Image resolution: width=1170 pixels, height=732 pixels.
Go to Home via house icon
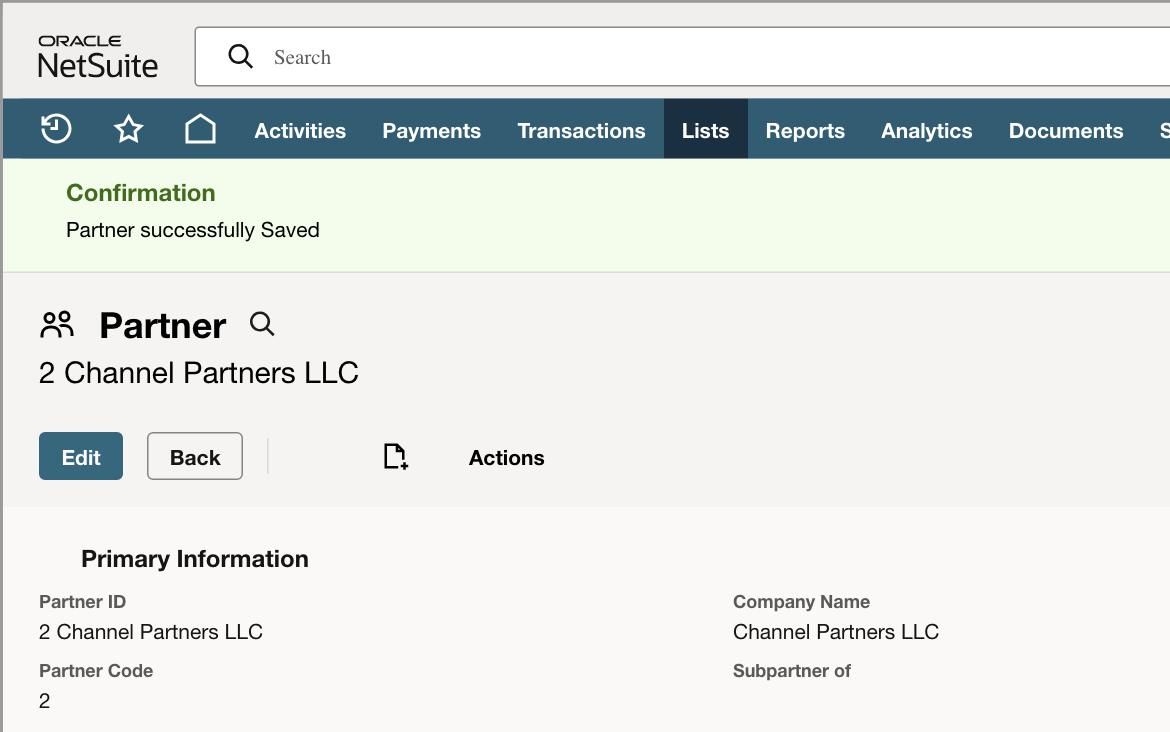pyautogui.click(x=200, y=129)
